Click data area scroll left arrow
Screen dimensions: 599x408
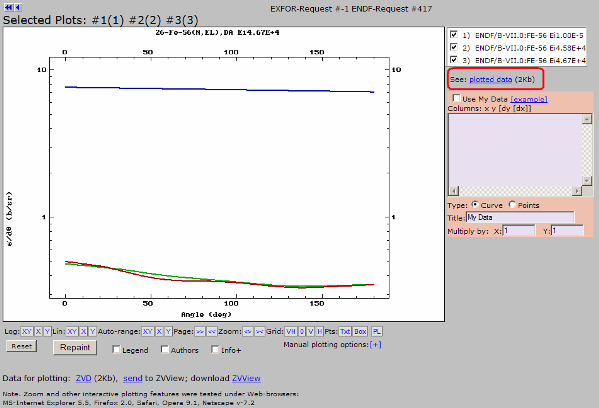(453, 191)
